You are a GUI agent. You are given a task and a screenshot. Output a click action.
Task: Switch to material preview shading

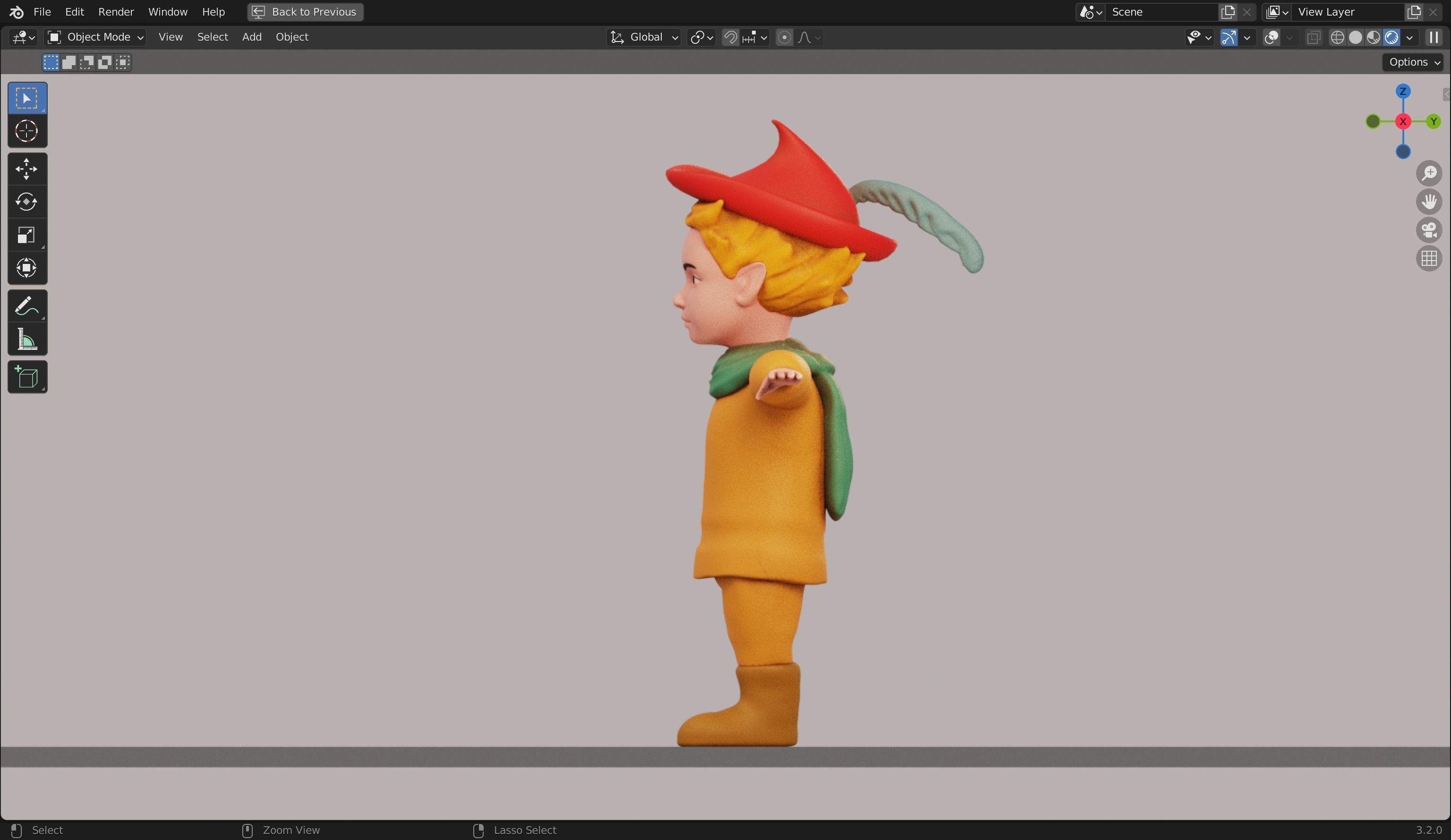1373,37
